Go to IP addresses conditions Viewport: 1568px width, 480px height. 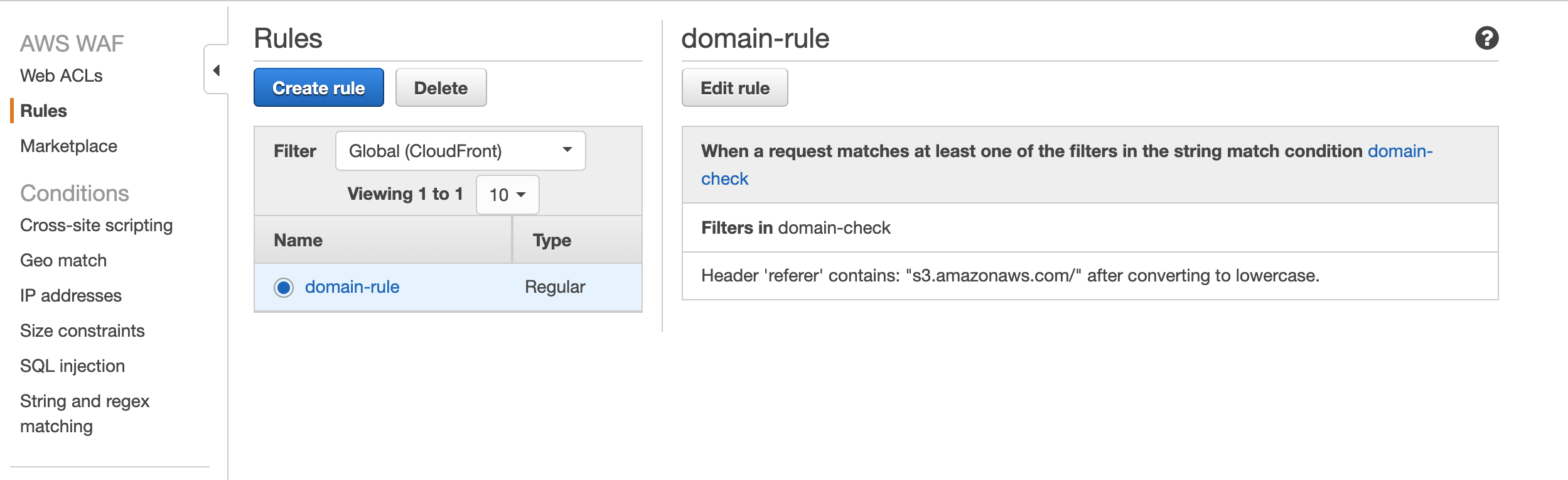pyautogui.click(x=71, y=296)
